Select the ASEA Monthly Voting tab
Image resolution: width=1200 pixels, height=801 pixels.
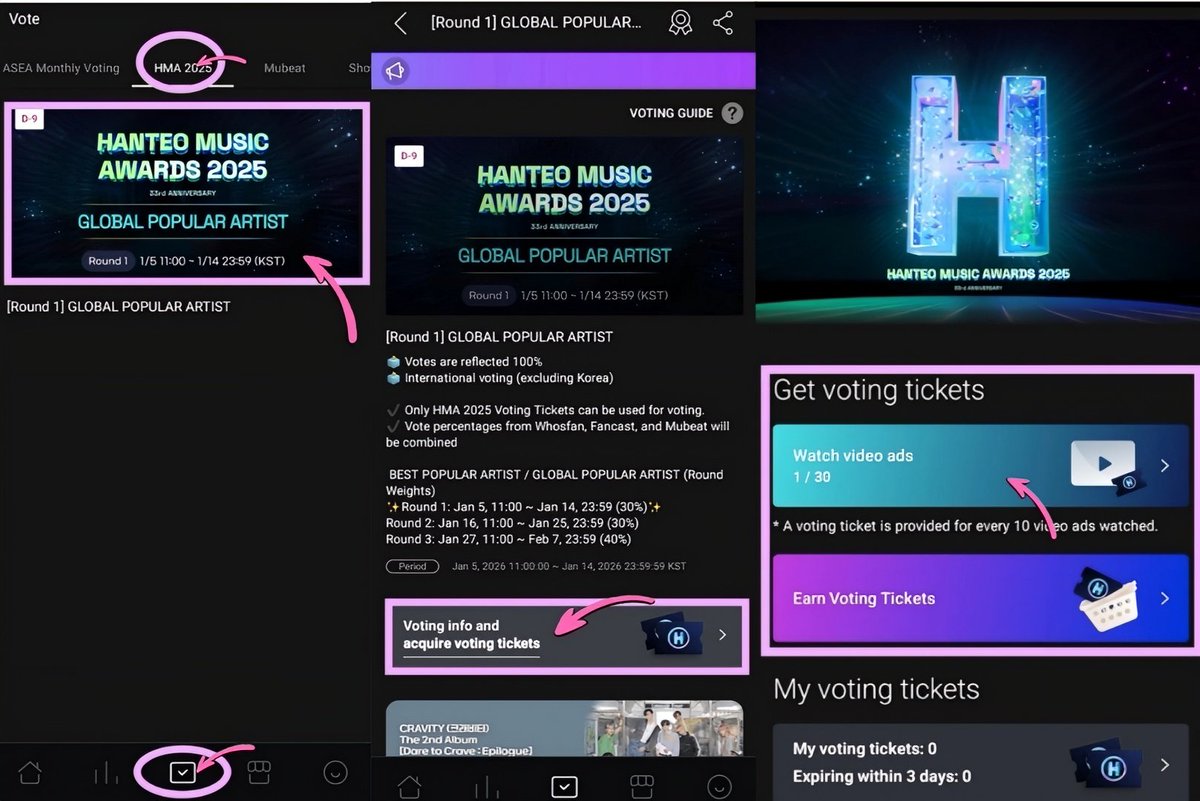[x=62, y=68]
